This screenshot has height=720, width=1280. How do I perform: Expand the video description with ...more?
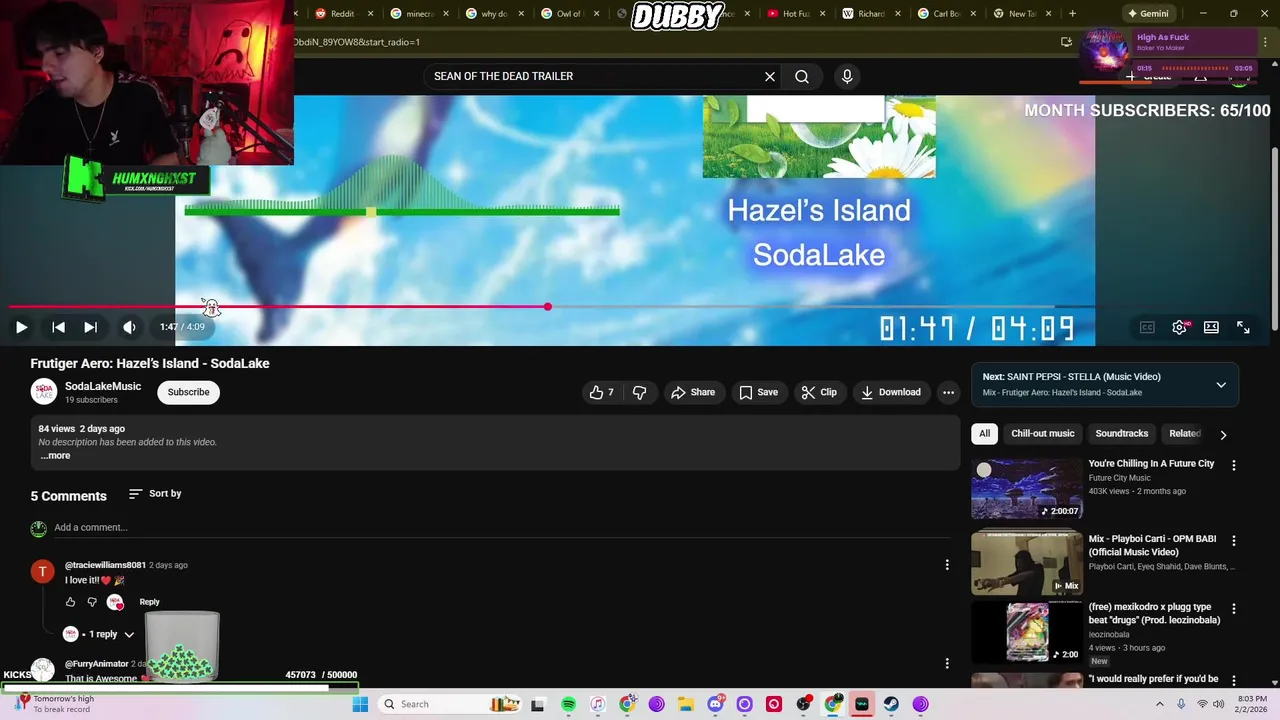55,456
